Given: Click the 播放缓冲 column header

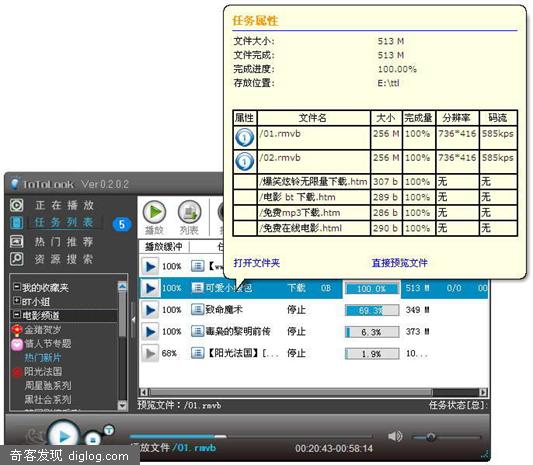Looking at the screenshot, I should pyautogui.click(x=164, y=247).
